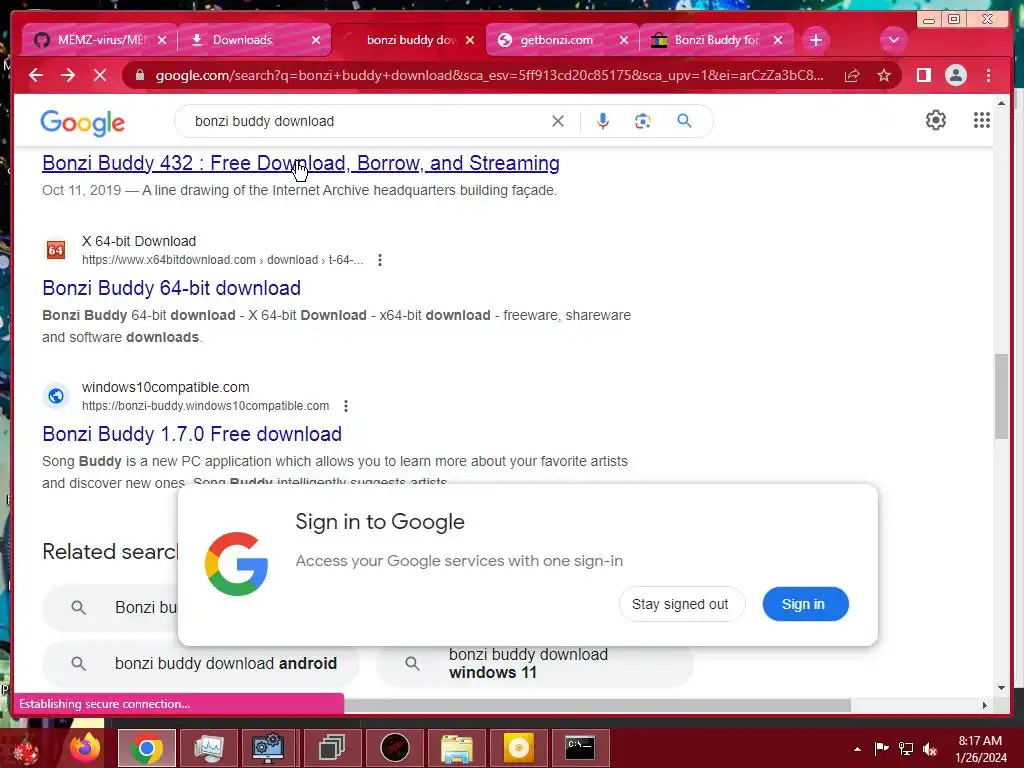Screen dimensions: 1024x768
Task: Open Bonzi Buddy 1.7.0 Free download result
Action: pos(192,434)
